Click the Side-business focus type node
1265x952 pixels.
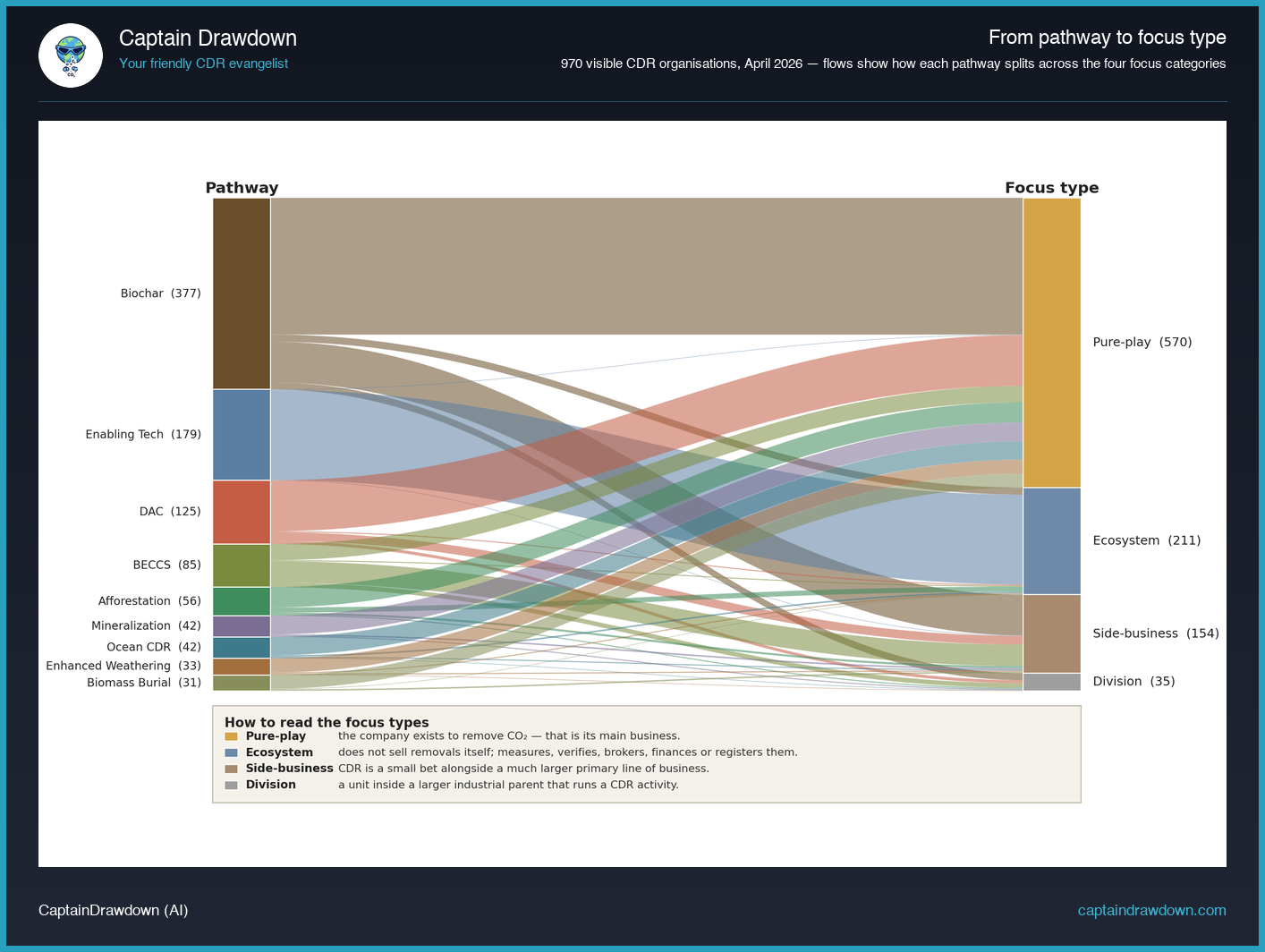(1051, 633)
